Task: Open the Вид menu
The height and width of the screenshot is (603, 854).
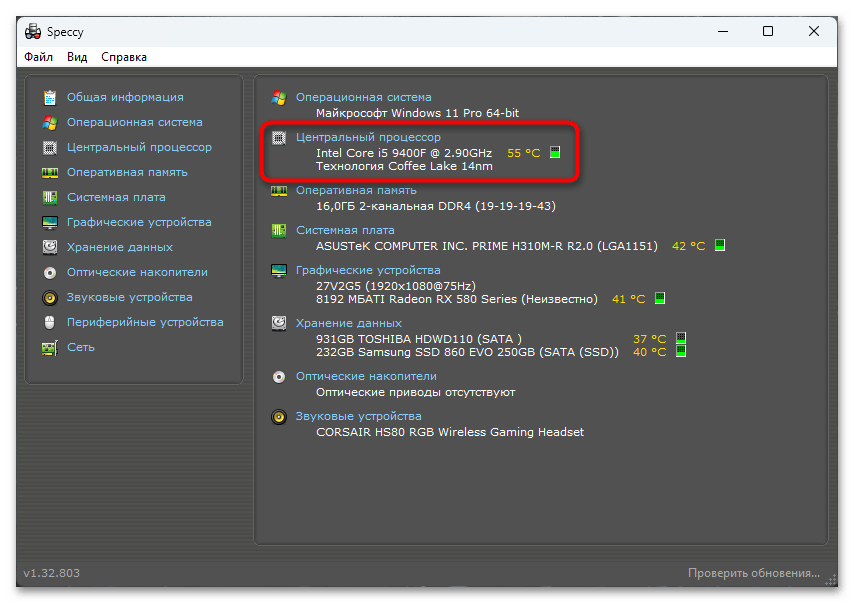Action: (x=77, y=57)
